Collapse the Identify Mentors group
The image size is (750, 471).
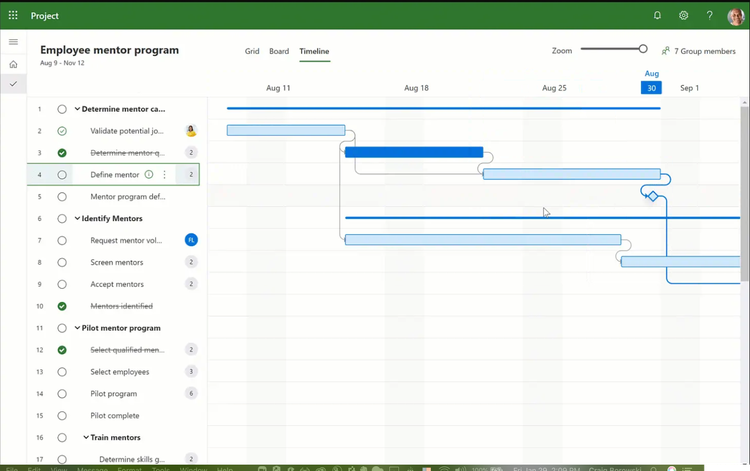coord(77,219)
